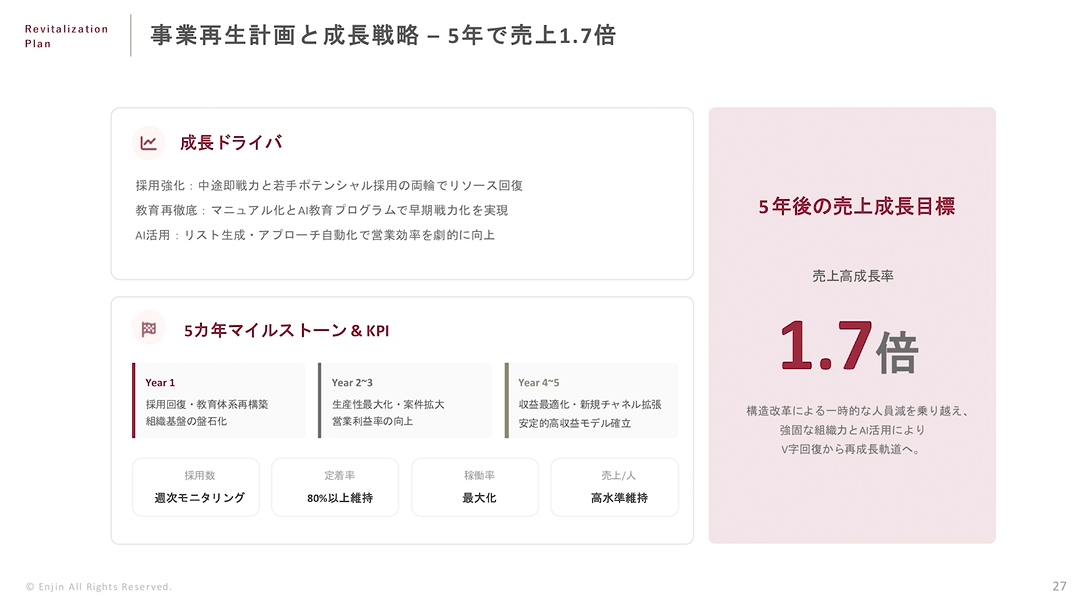Click the 採用数 KPI card
The height and width of the screenshot is (605, 1090).
click(x=196, y=487)
